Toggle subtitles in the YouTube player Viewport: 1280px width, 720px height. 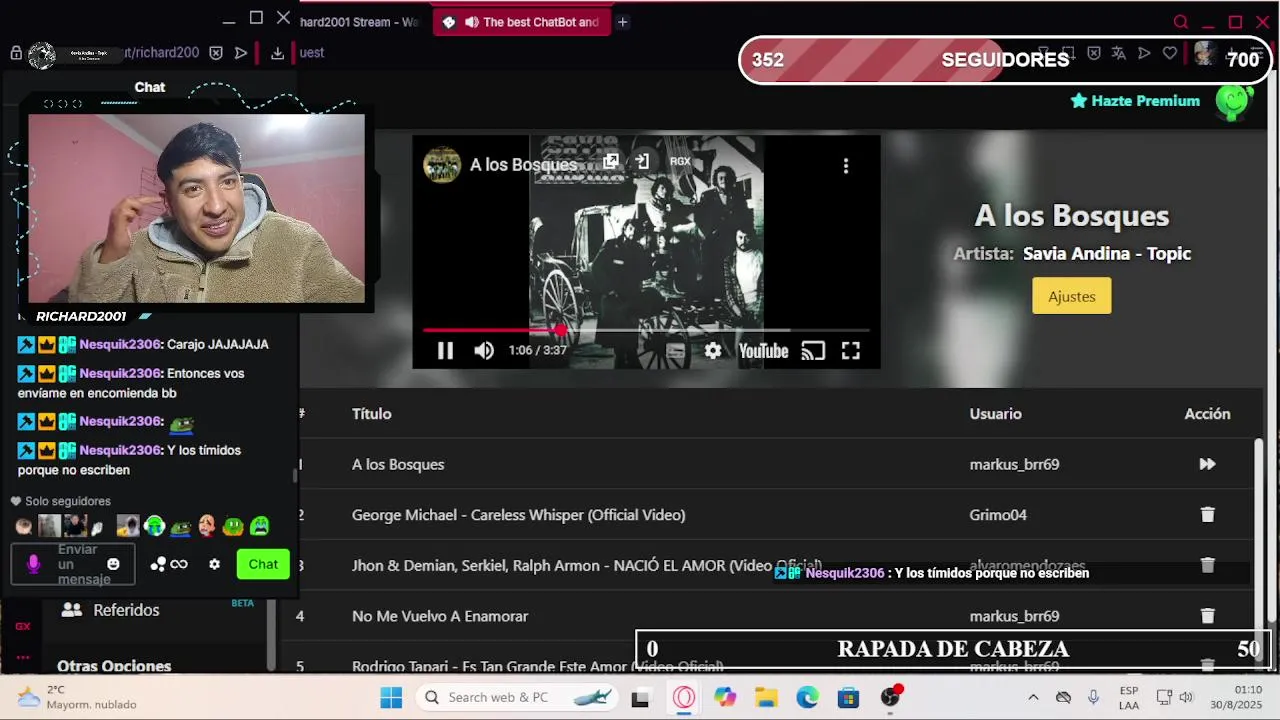[x=676, y=351]
